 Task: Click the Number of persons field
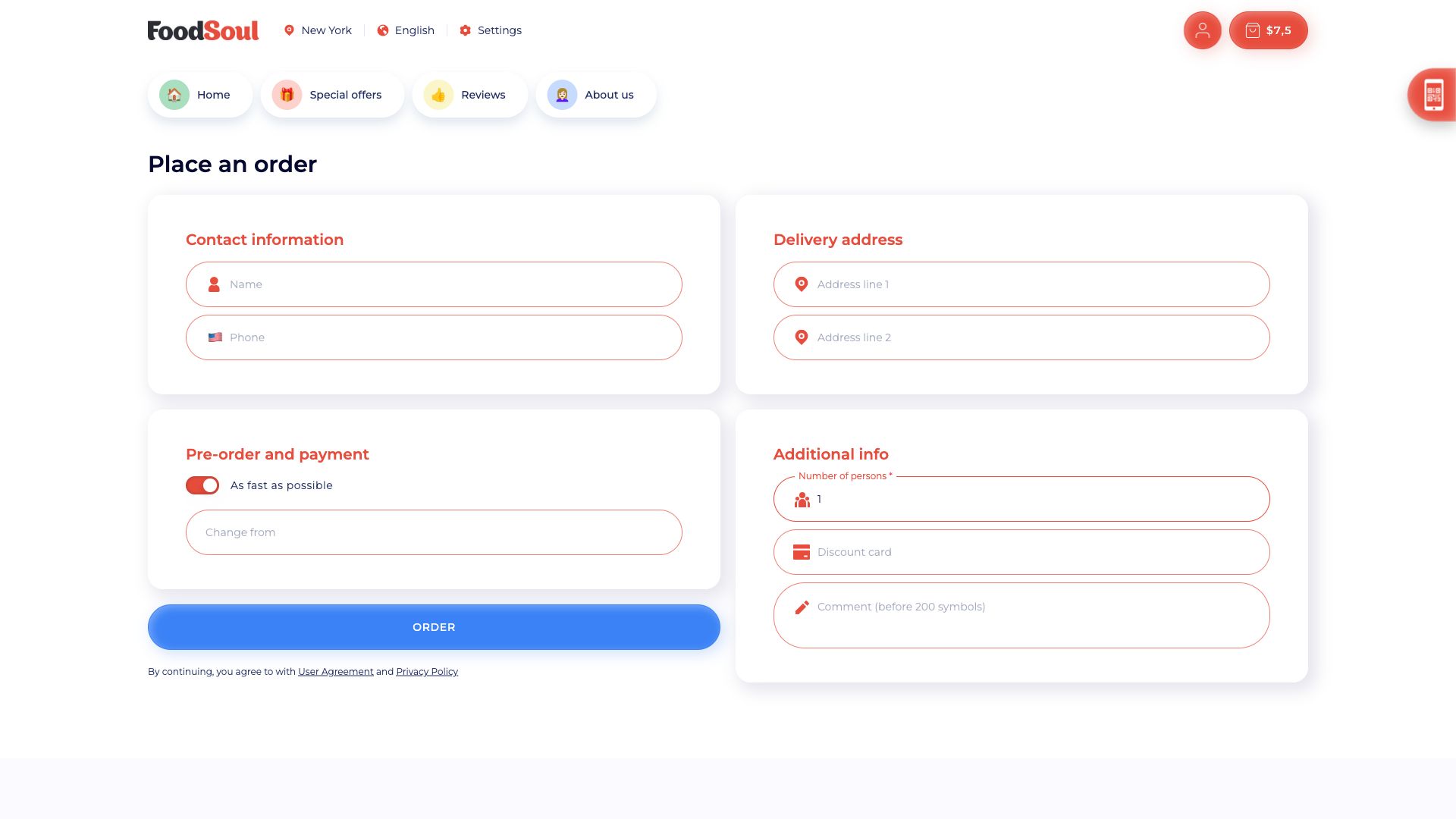point(1020,499)
